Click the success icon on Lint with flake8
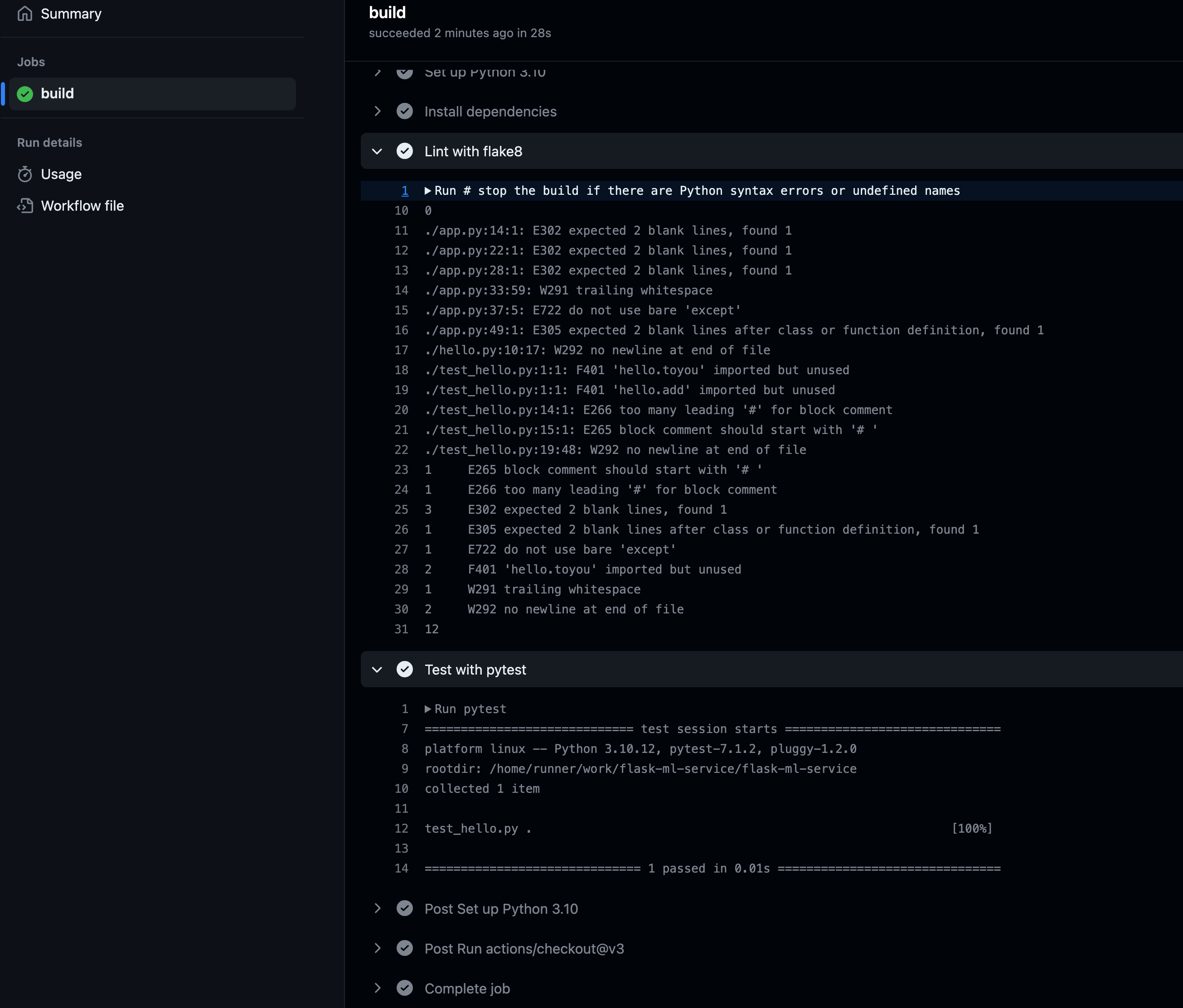This screenshot has height=1008, width=1183. [405, 151]
